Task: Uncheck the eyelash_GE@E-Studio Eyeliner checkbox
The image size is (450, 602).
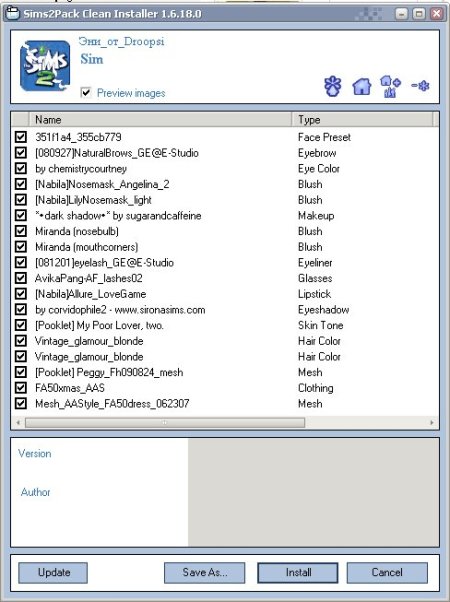Action: click(21, 263)
